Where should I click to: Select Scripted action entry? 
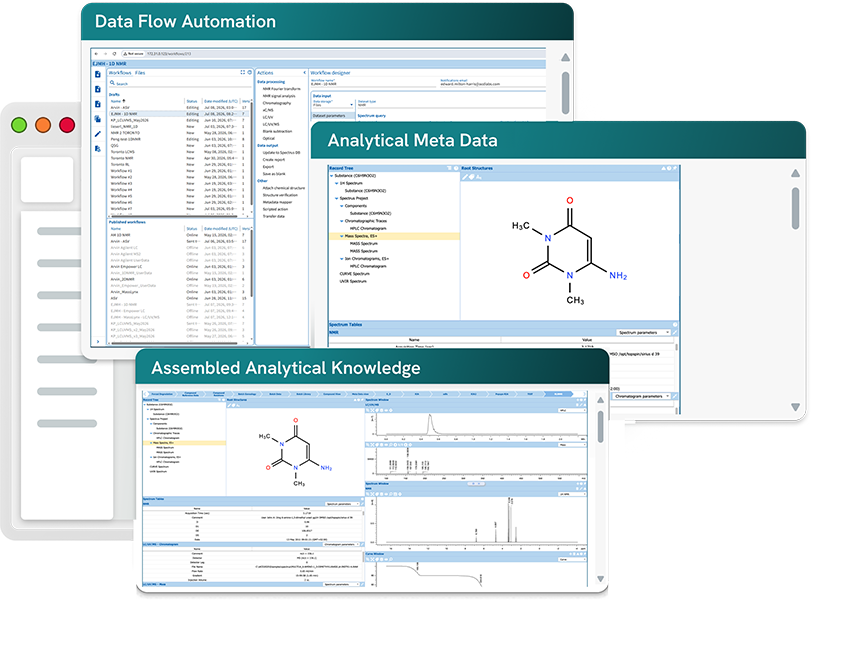click(275, 209)
